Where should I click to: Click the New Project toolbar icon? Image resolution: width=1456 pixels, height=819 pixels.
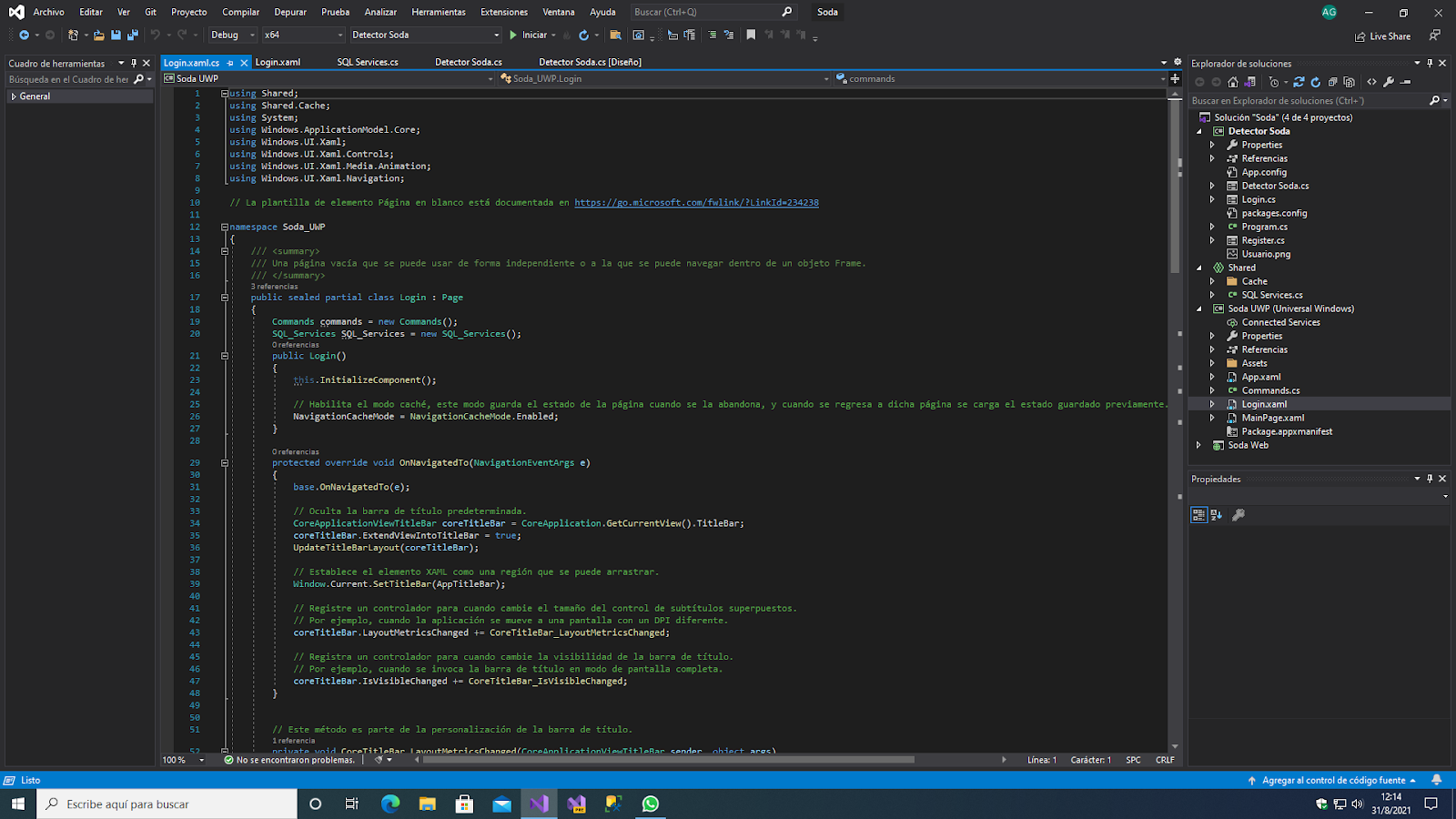coord(74,35)
